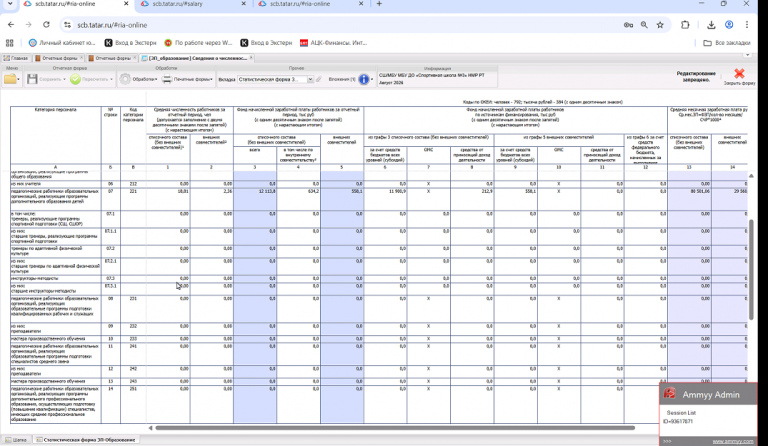Click the left arrow of the horizontal scrollbar
Viewport: 768px width, 446px height.
pos(150,428)
